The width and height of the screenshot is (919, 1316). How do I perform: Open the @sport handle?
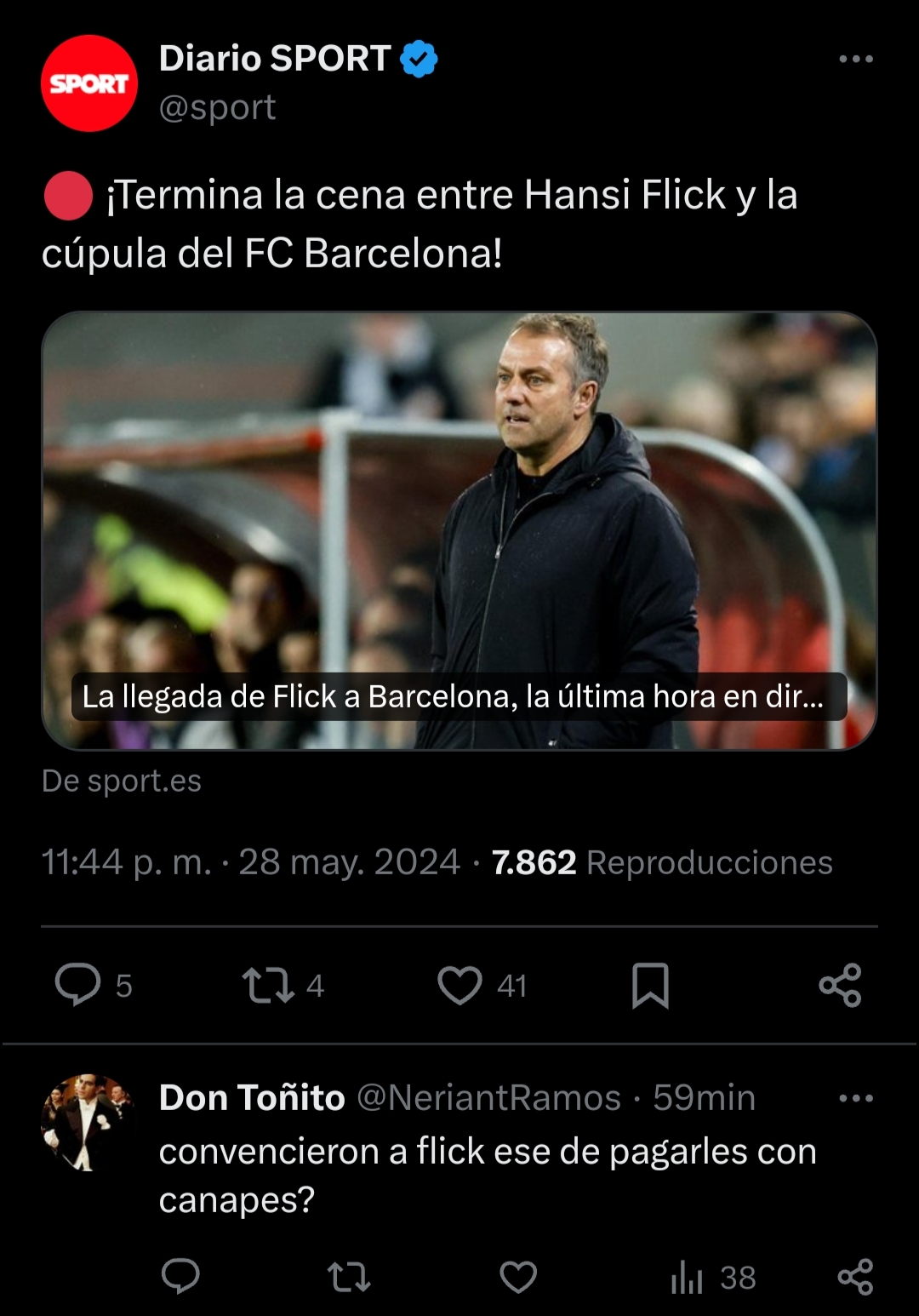tap(217, 107)
